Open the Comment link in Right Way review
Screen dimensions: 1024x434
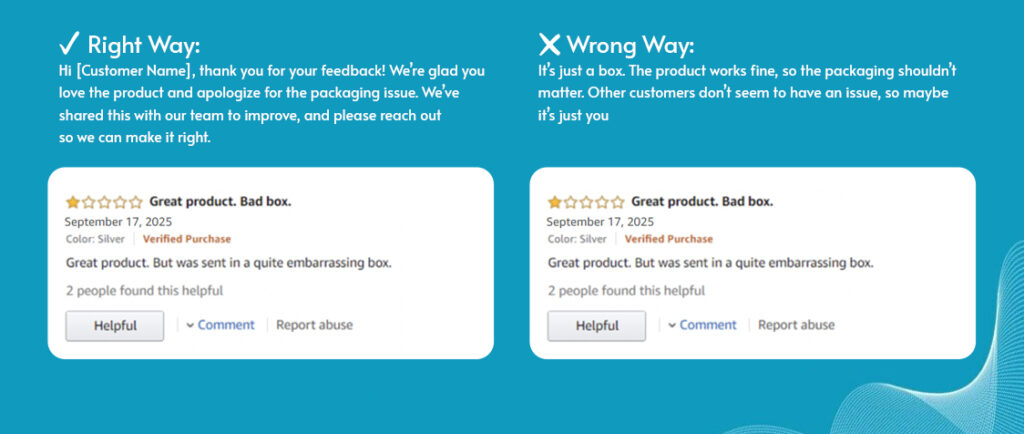(226, 325)
